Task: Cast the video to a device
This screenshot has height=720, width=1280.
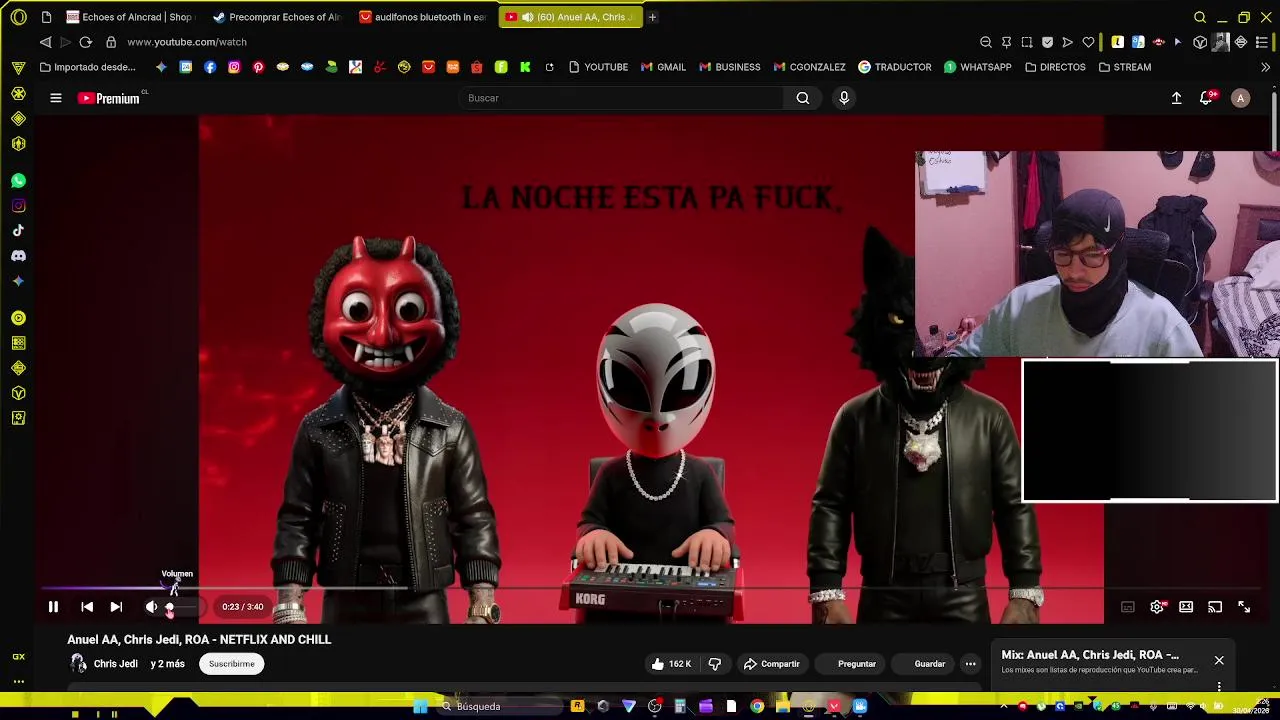Action: pyautogui.click(x=1215, y=607)
